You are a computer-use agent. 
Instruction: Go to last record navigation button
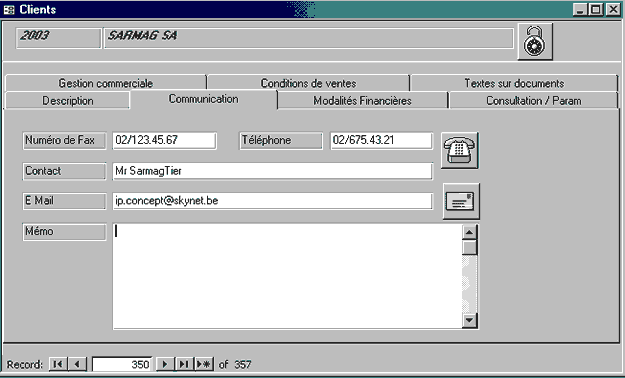[x=184, y=364]
